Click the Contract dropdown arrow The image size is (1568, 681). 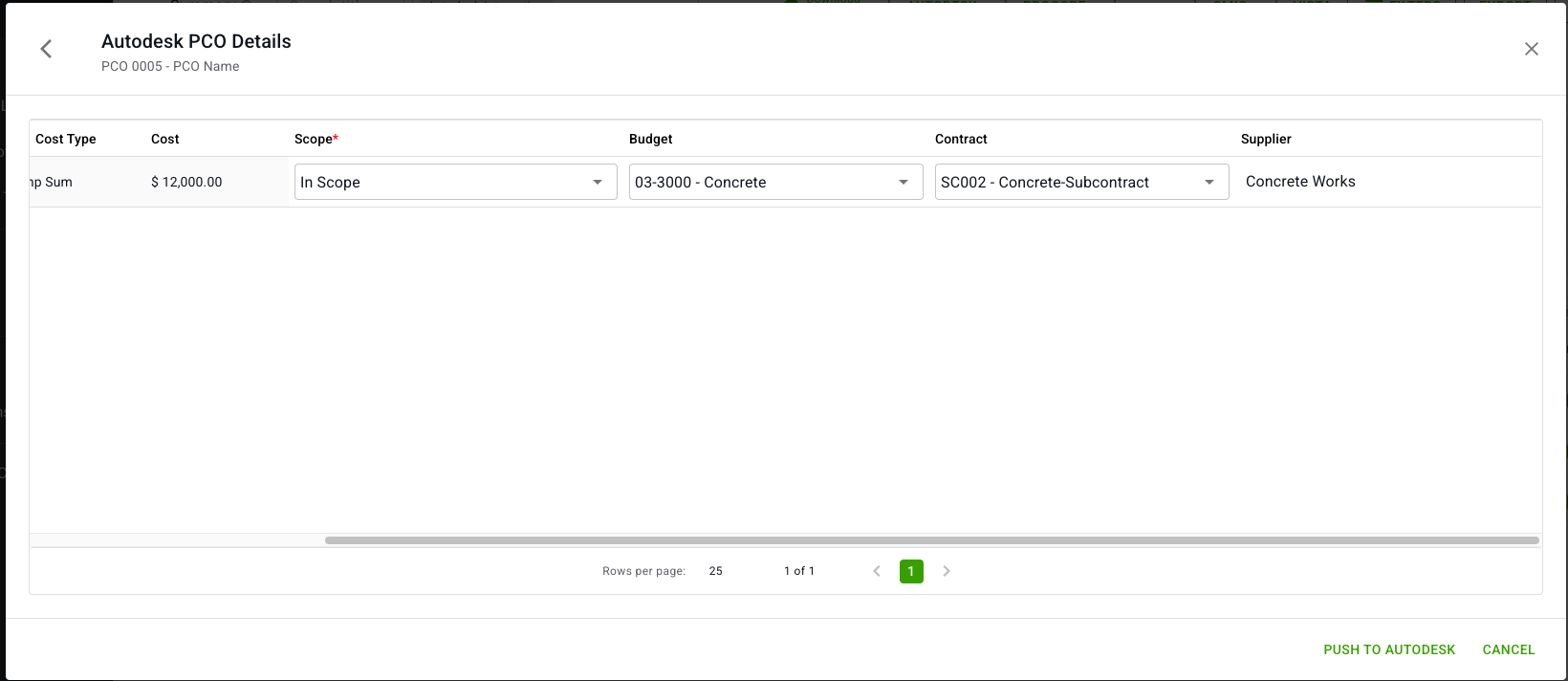pyautogui.click(x=1209, y=182)
